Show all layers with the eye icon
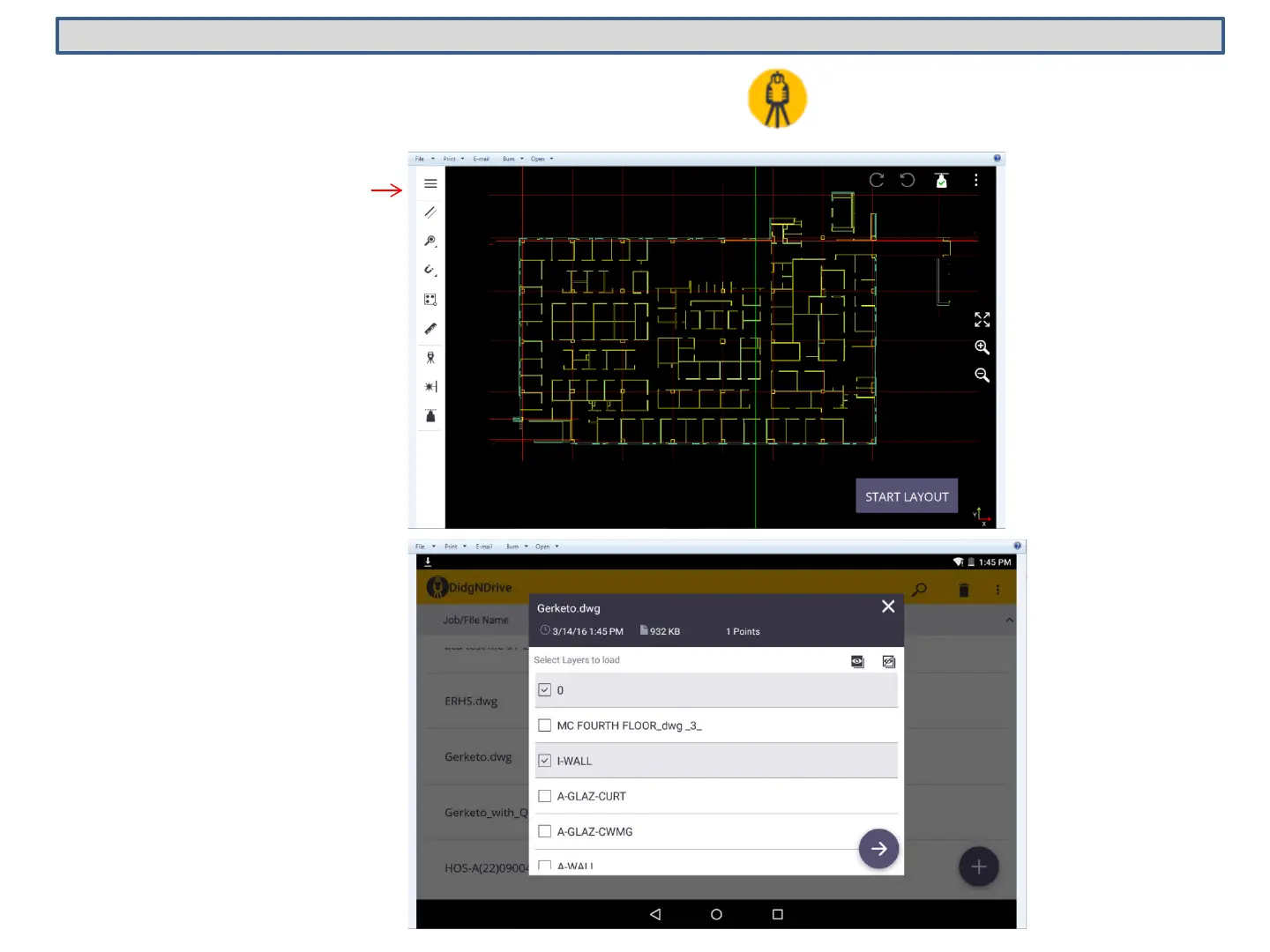This screenshot has width=1270, height=952. (857, 661)
